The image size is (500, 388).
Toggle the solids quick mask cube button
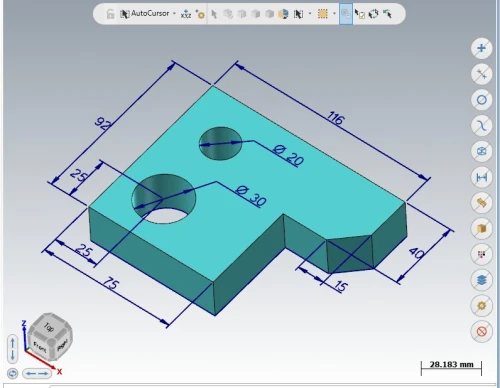[481, 228]
